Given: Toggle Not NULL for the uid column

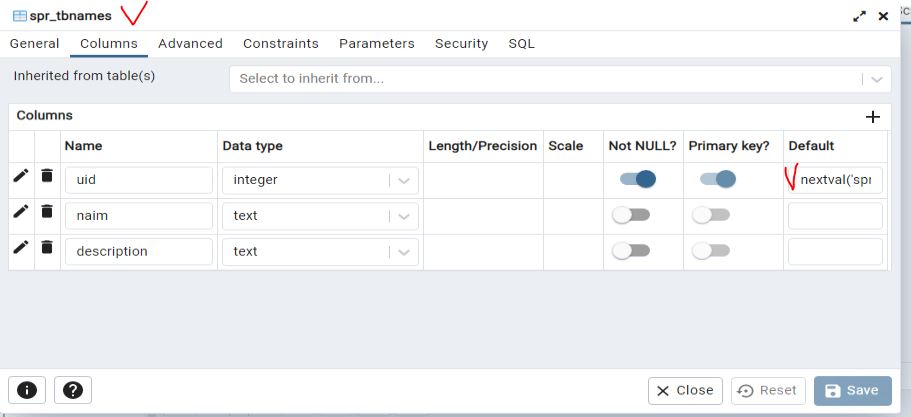Looking at the screenshot, I should (x=637, y=179).
